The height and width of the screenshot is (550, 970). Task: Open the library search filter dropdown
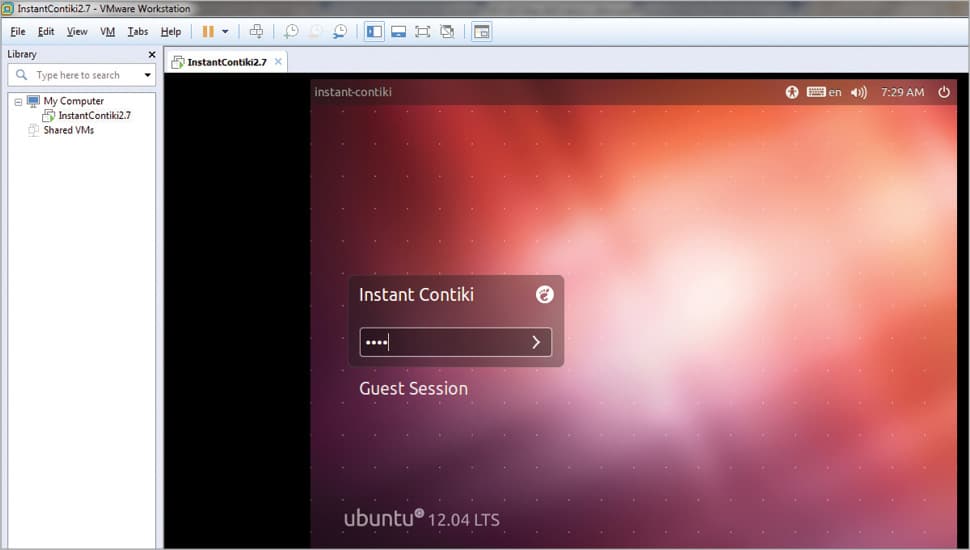tap(148, 75)
